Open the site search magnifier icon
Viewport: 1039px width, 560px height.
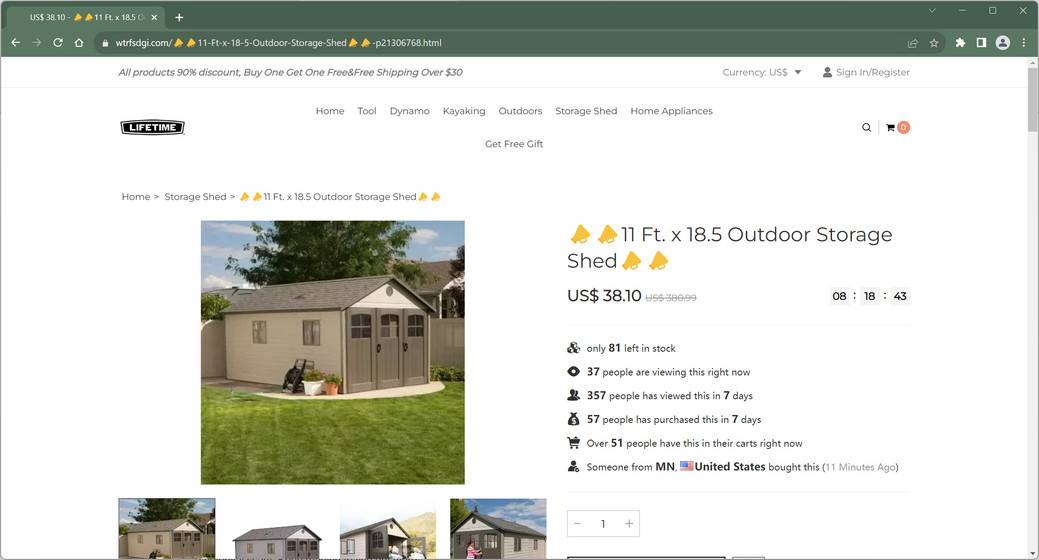[866, 127]
